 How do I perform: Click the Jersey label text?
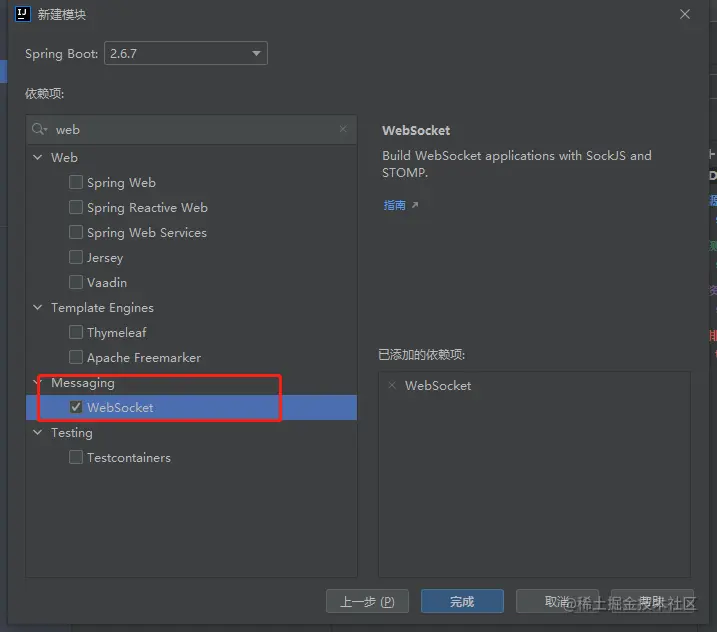(105, 257)
